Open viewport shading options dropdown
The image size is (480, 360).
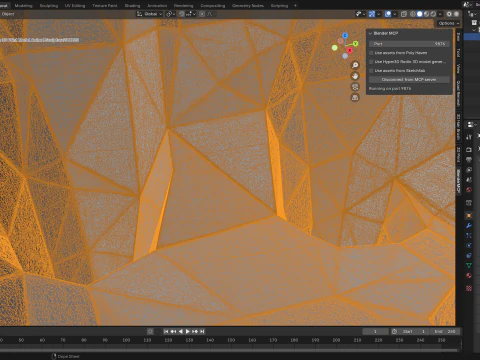tap(440, 14)
